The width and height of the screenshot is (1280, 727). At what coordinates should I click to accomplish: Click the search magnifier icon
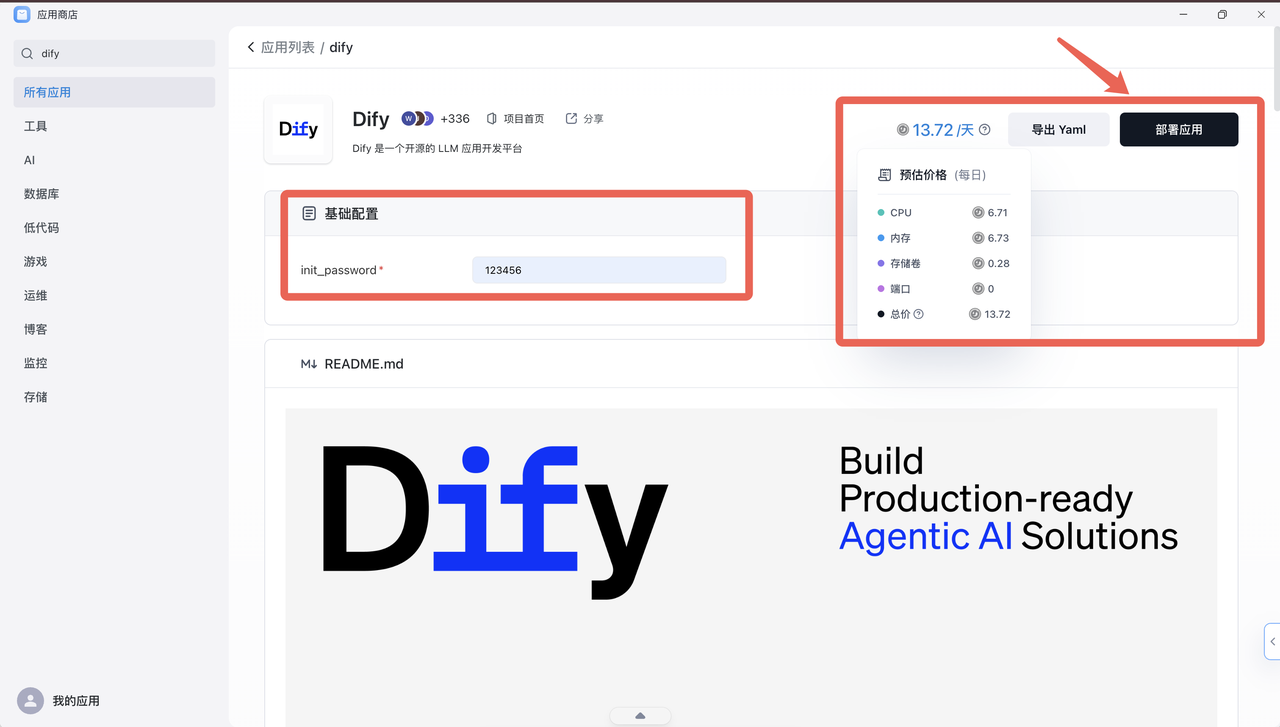[28, 54]
